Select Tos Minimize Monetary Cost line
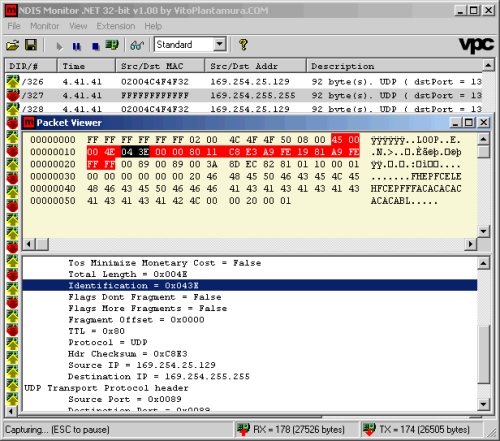 (x=164, y=263)
